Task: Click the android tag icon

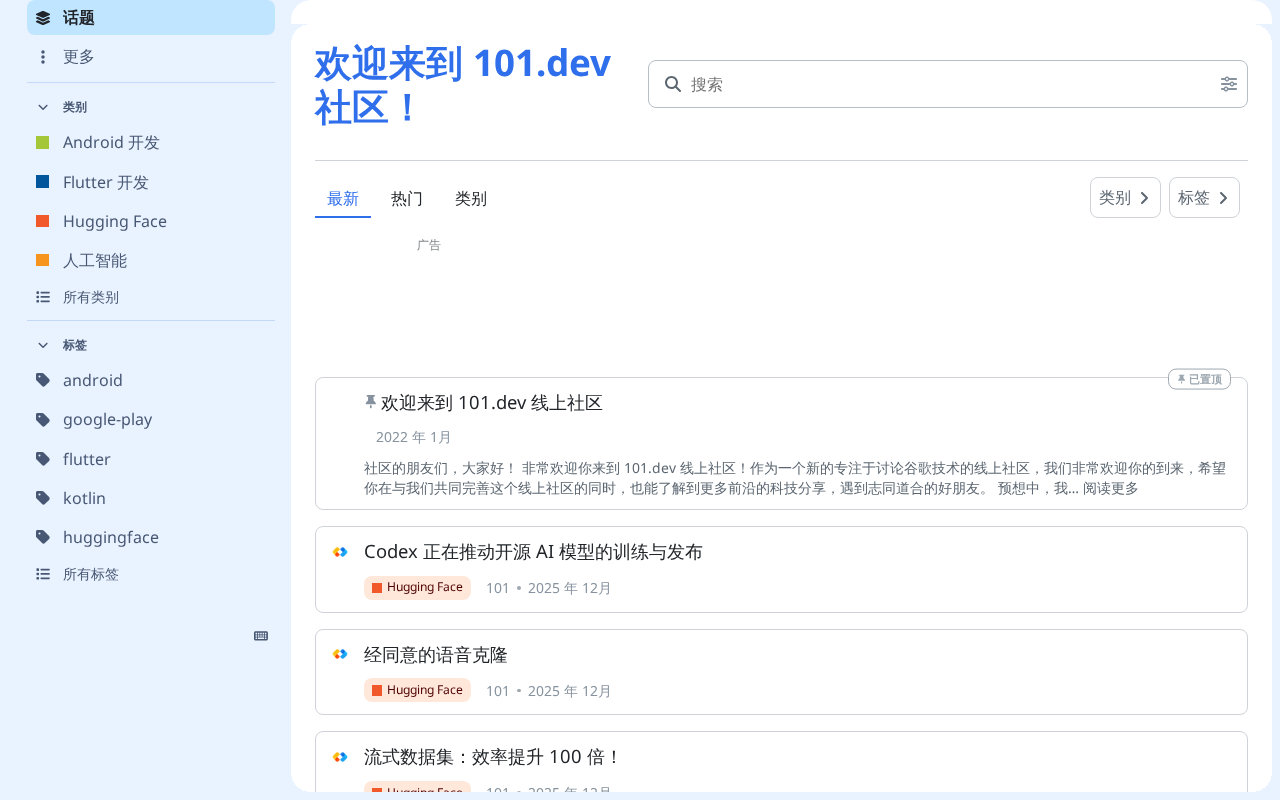Action: (x=43, y=380)
